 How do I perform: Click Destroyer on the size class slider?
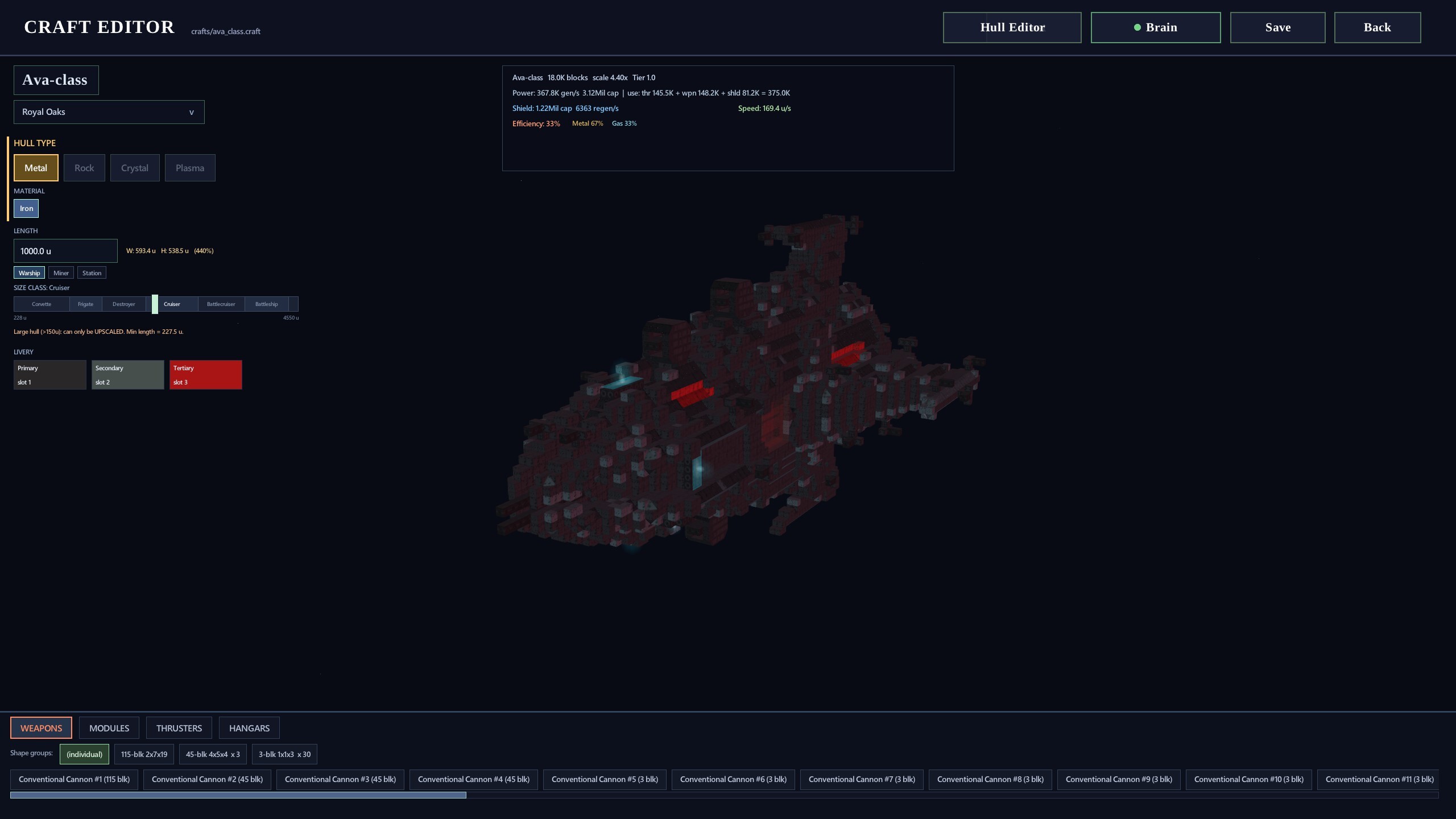click(x=124, y=304)
